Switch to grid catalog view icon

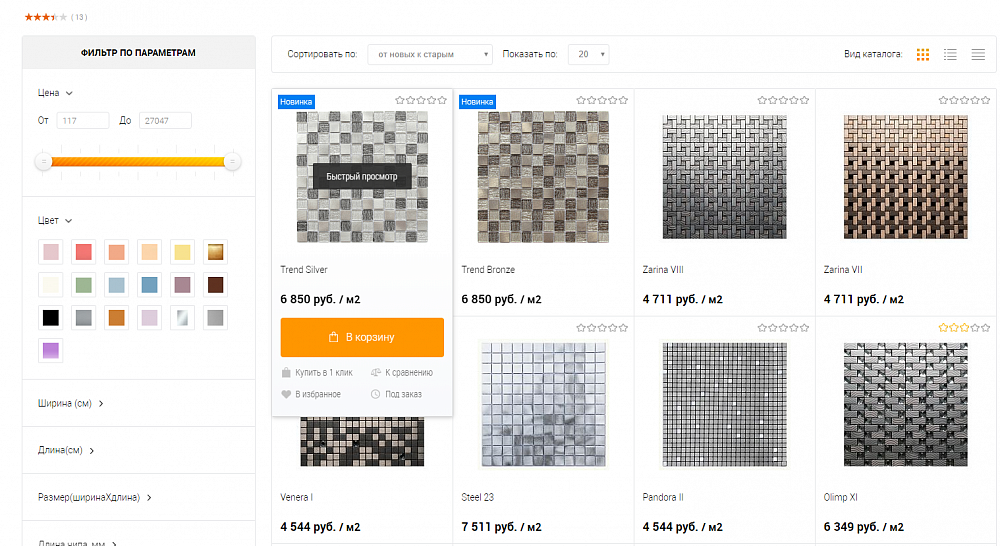tap(922, 55)
